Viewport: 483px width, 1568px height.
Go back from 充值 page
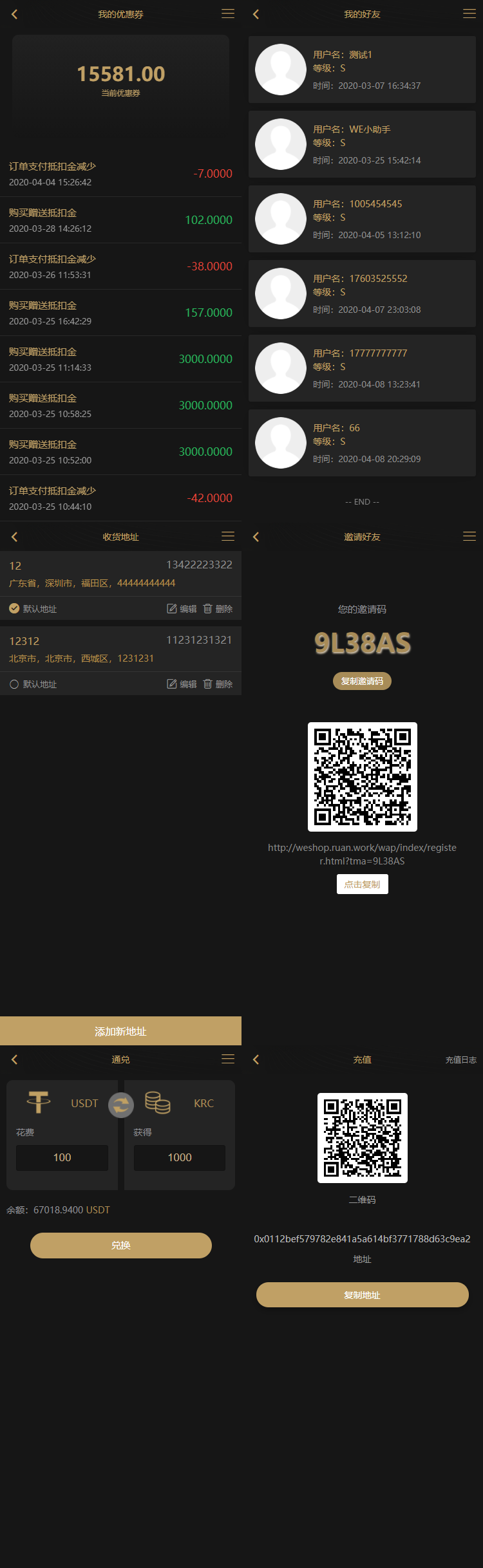(x=256, y=1059)
